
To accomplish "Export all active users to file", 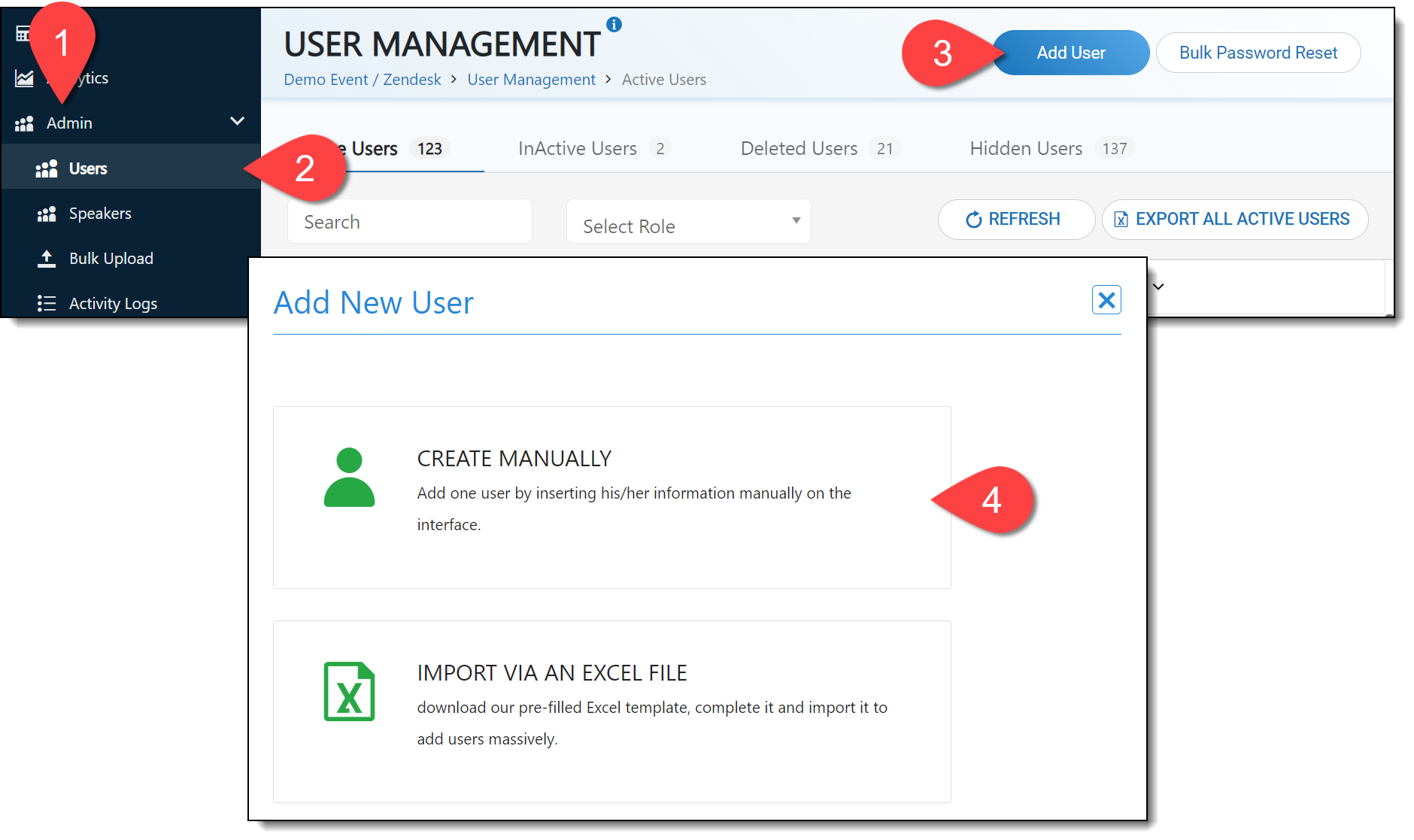I will (x=1234, y=220).
